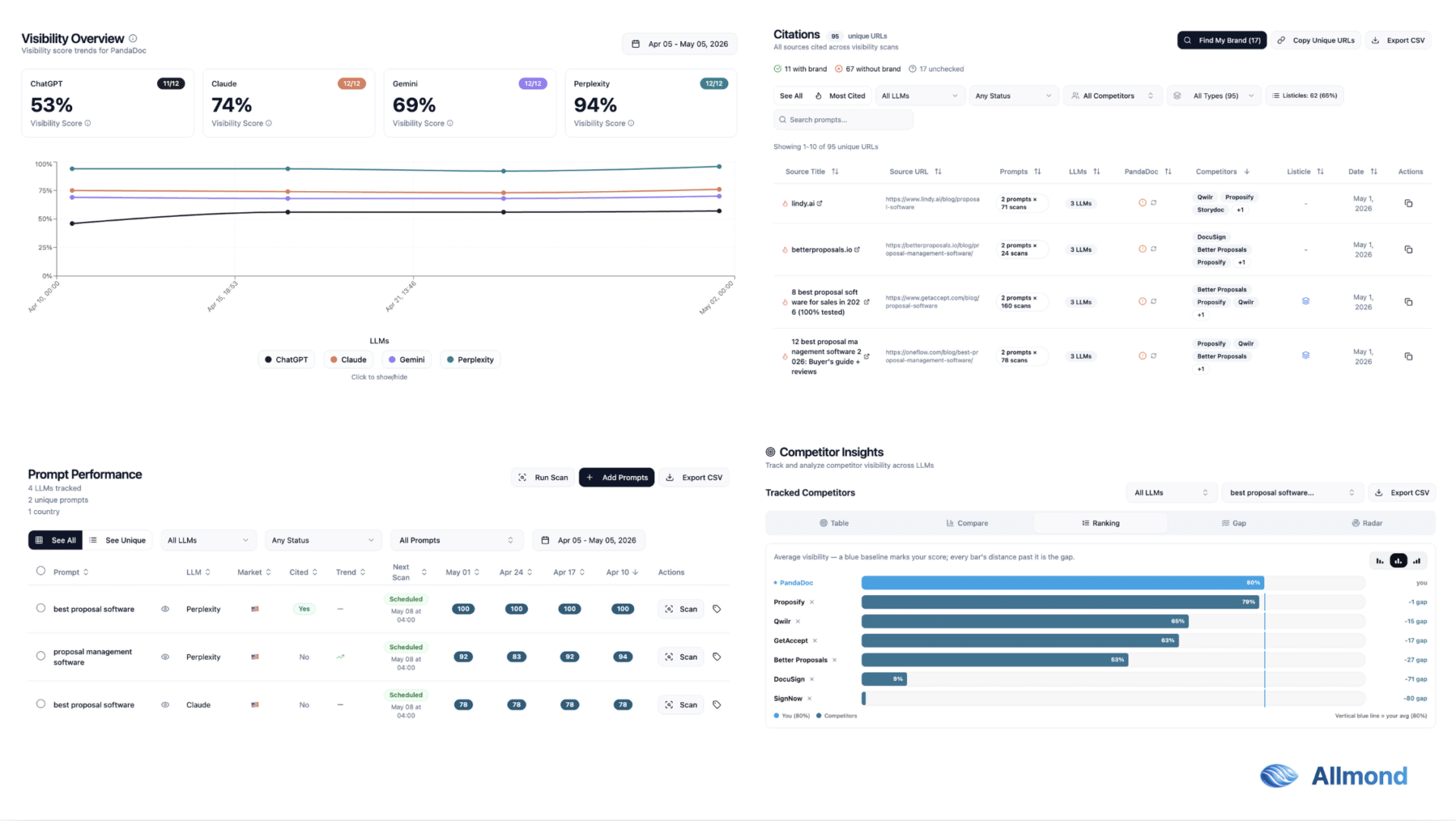Viewport: 1456px width, 821px height.
Task: Click info icon under Perplexity Visibility Score
Action: [x=631, y=124]
